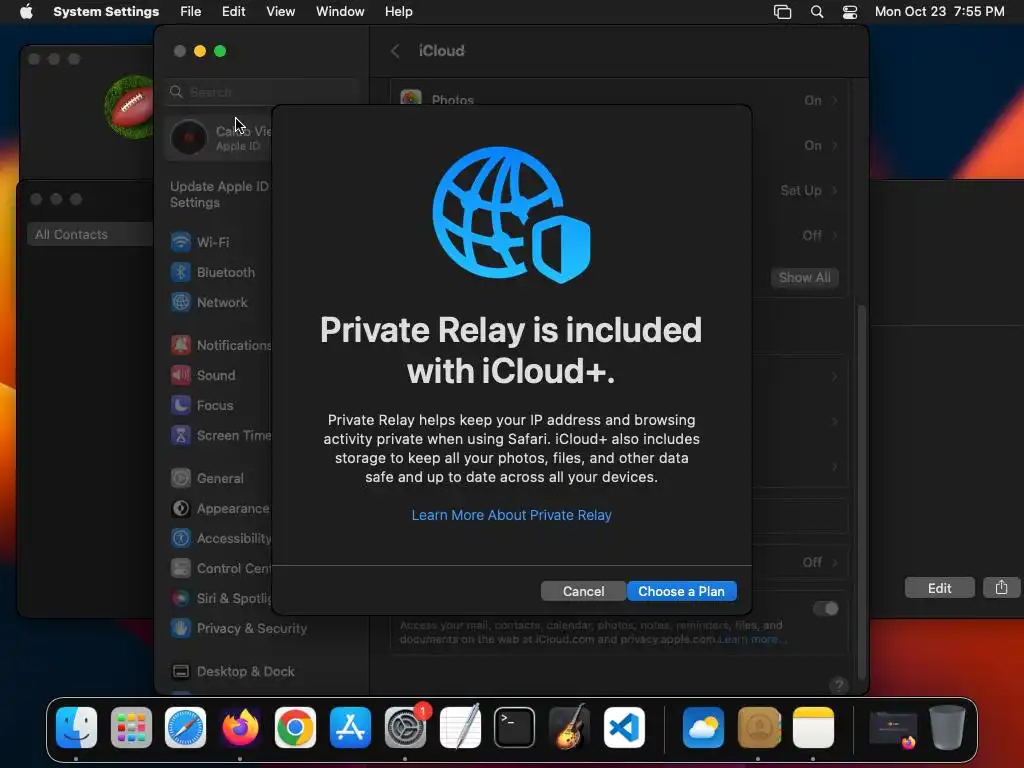This screenshot has width=1024, height=768.
Task: Open Notifications settings in sidebar
Action: (x=220, y=345)
